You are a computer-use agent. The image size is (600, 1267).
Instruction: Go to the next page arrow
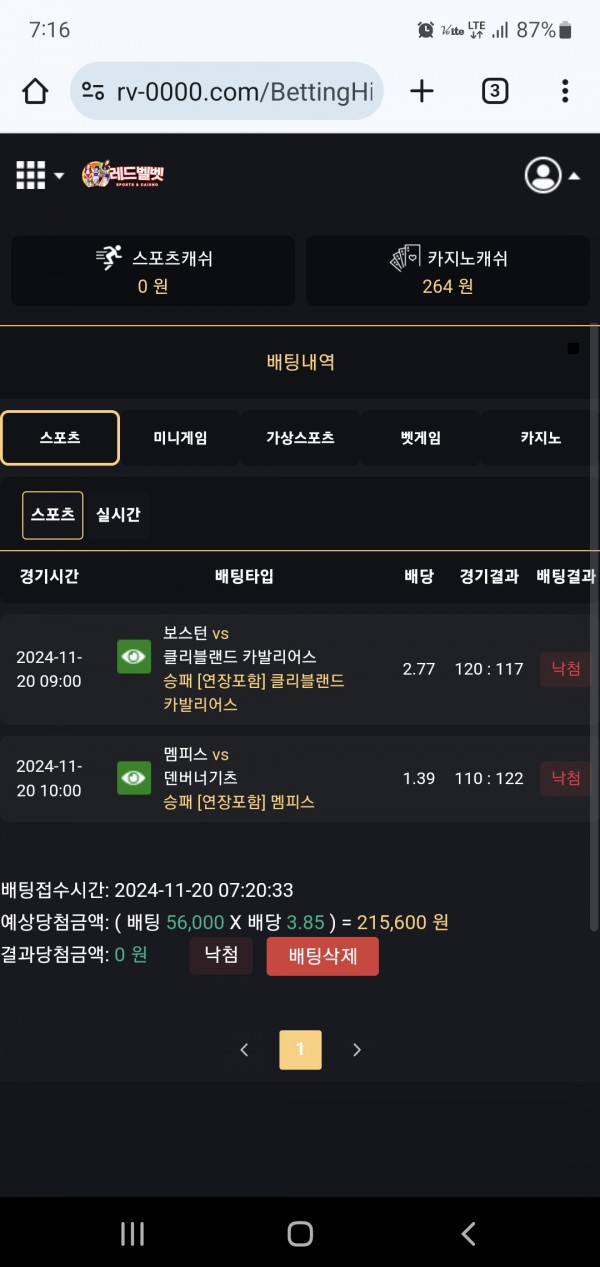(x=357, y=1050)
